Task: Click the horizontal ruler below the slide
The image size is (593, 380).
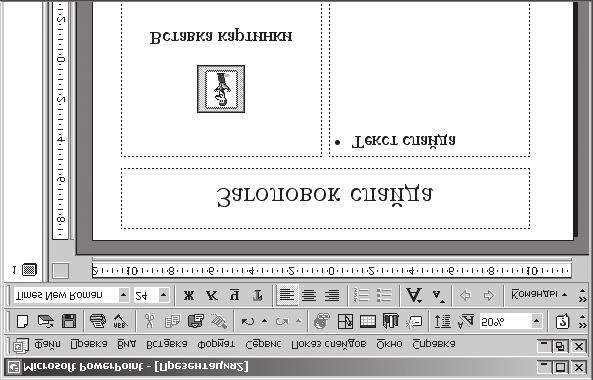Action: (x=331, y=271)
